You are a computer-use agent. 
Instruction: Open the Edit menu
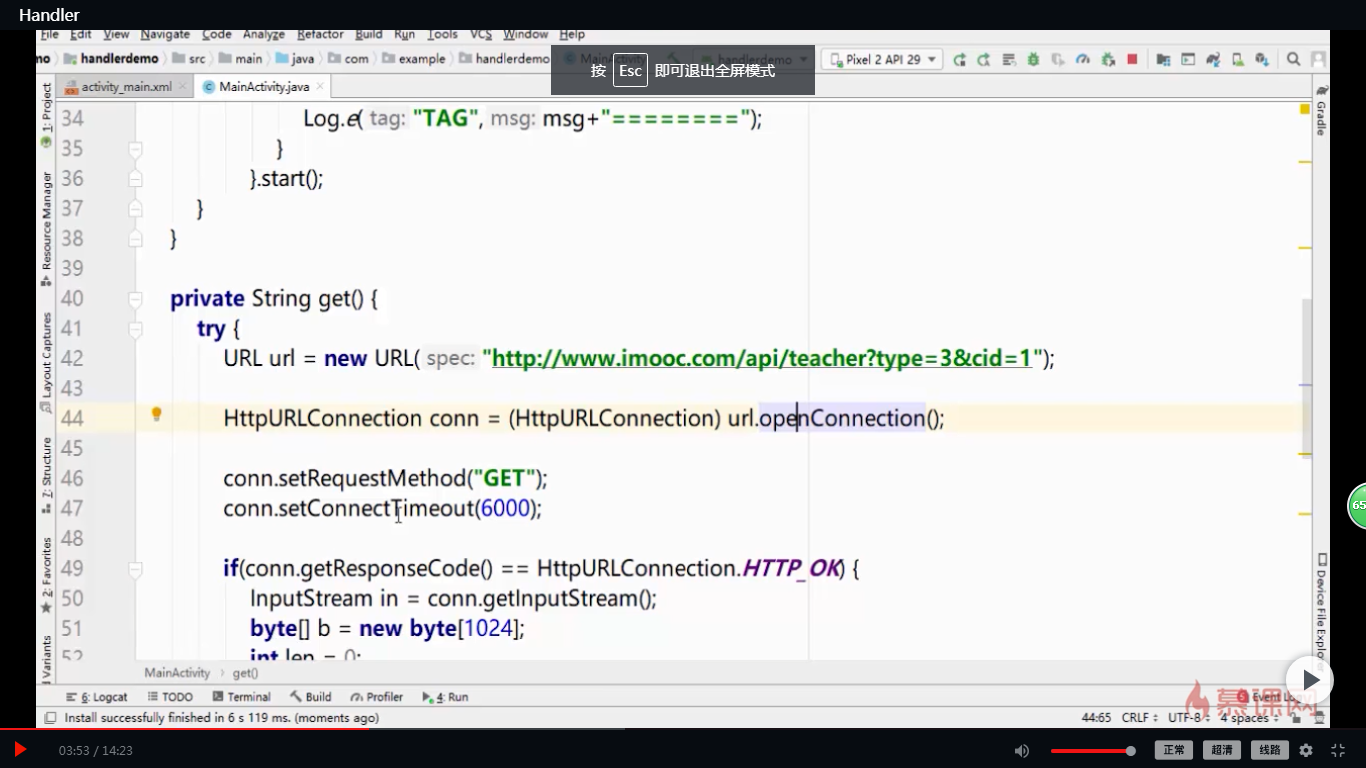pos(81,34)
